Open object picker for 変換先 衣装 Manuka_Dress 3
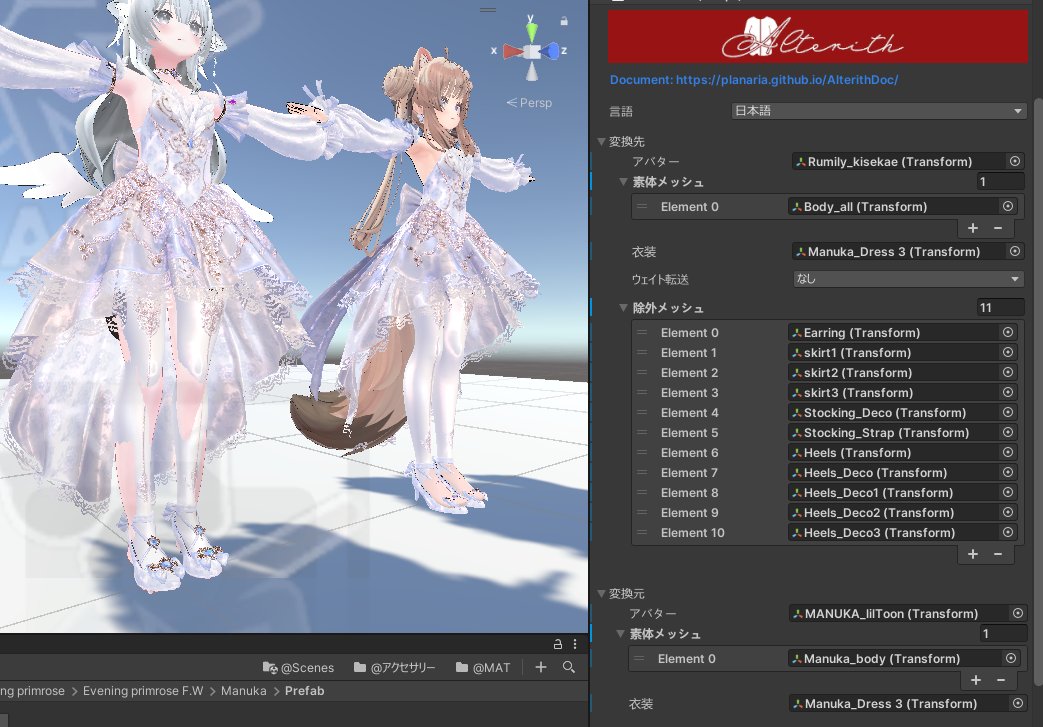The image size is (1043, 727). click(x=1014, y=251)
